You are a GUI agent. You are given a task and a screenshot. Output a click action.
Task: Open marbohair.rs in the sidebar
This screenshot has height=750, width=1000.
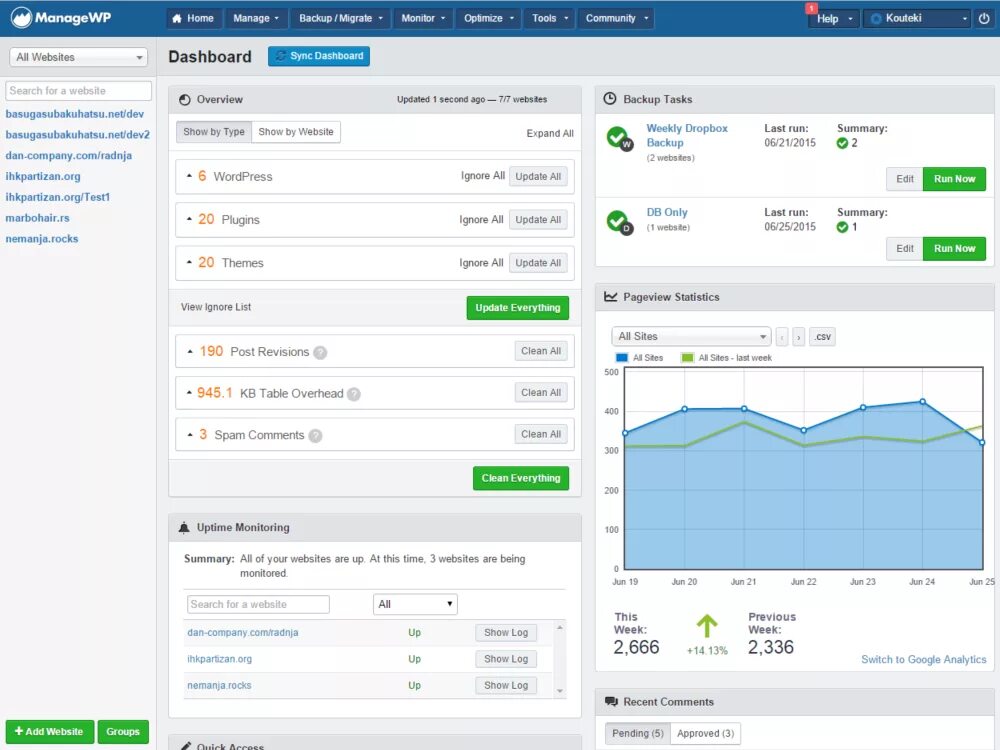[38, 218]
